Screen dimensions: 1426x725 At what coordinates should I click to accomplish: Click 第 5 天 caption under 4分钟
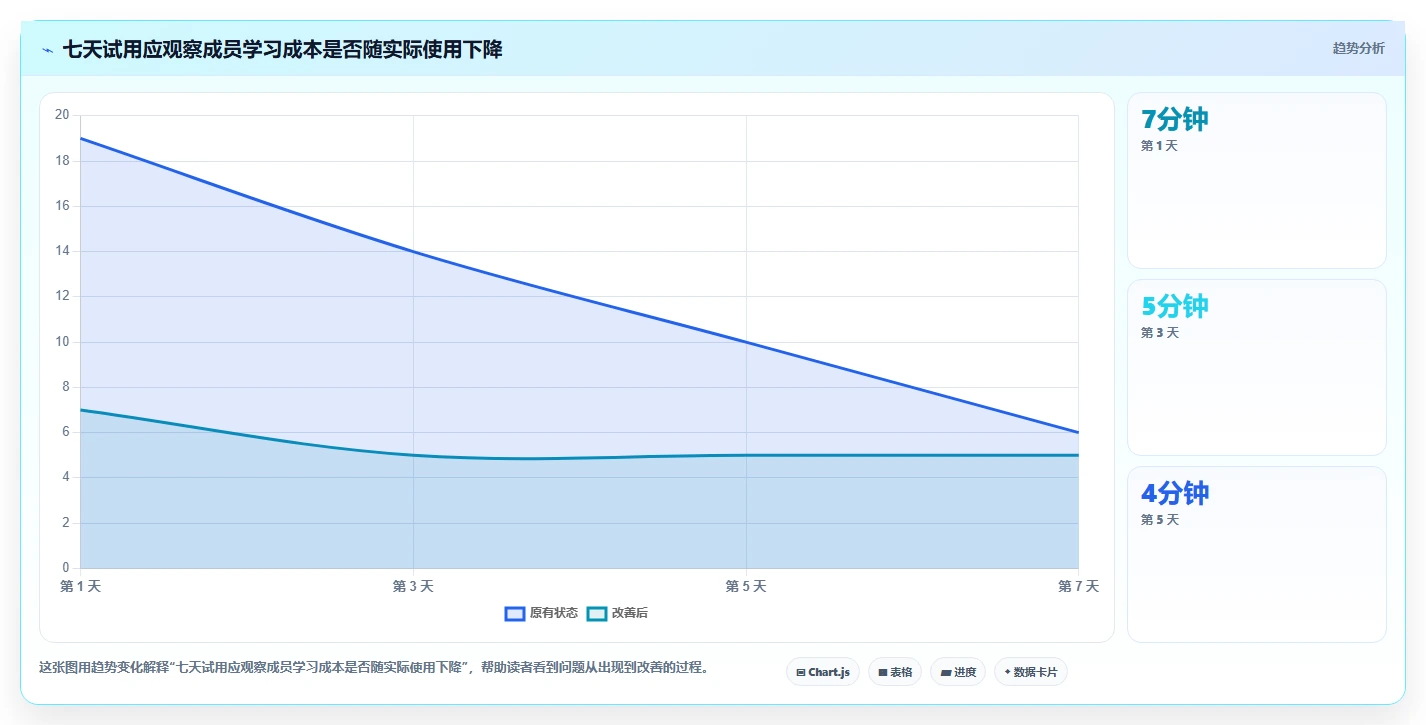click(x=1159, y=520)
